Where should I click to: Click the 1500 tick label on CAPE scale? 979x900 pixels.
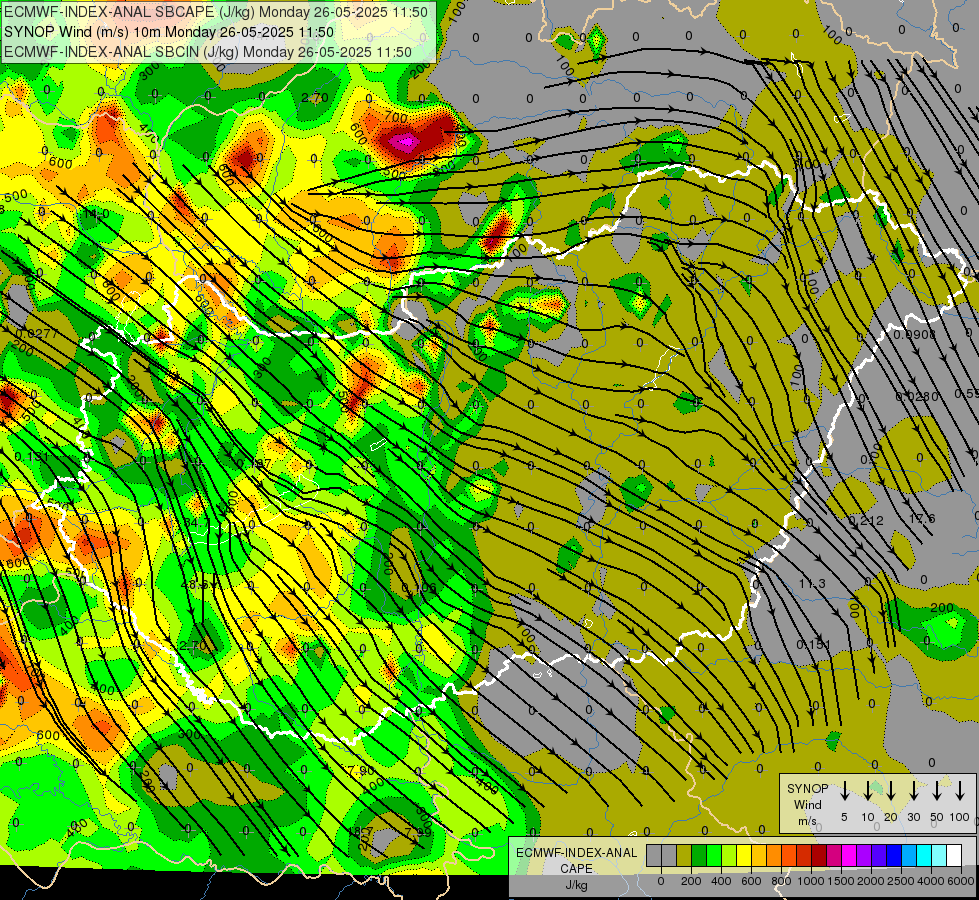click(840, 881)
